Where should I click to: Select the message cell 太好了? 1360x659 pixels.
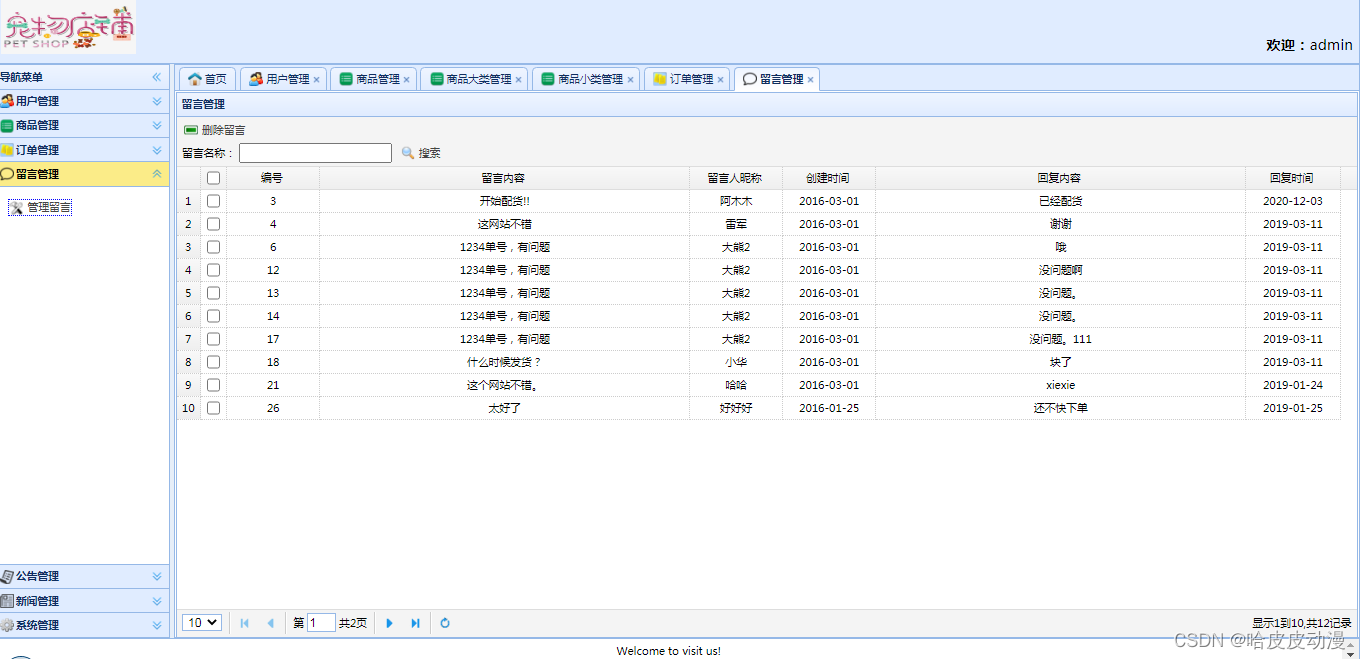click(504, 408)
